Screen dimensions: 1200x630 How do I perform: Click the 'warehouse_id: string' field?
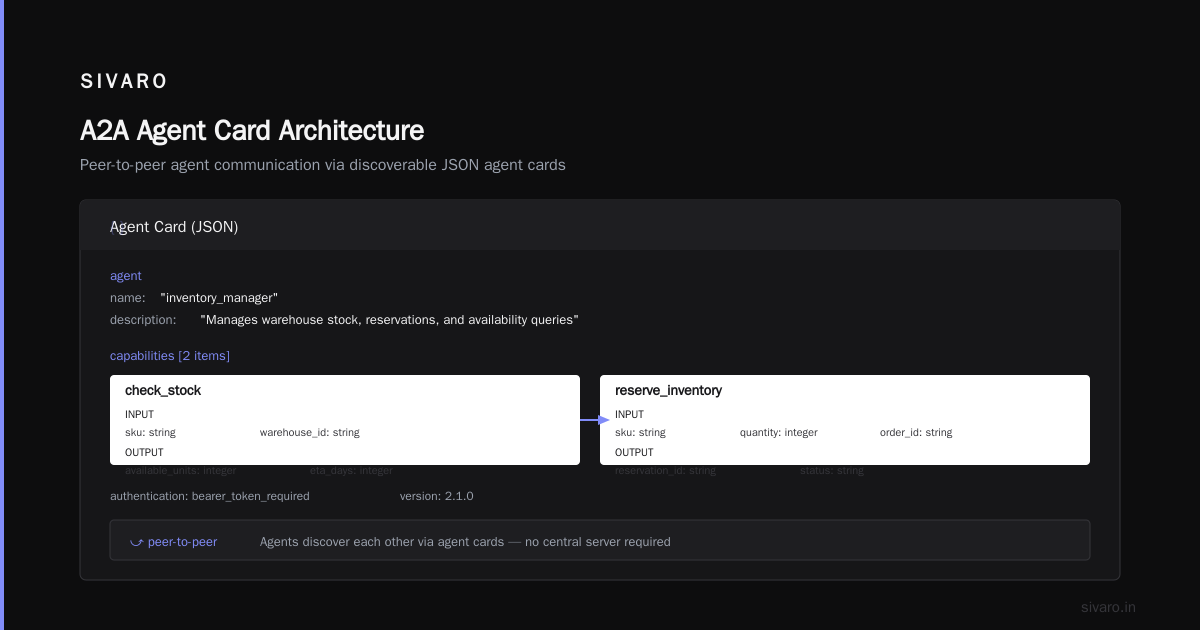310,433
